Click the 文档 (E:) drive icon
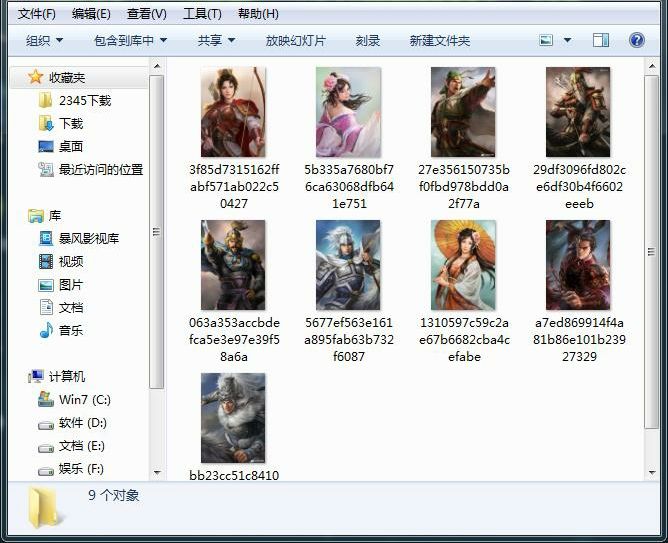The image size is (668, 543). click(x=46, y=448)
